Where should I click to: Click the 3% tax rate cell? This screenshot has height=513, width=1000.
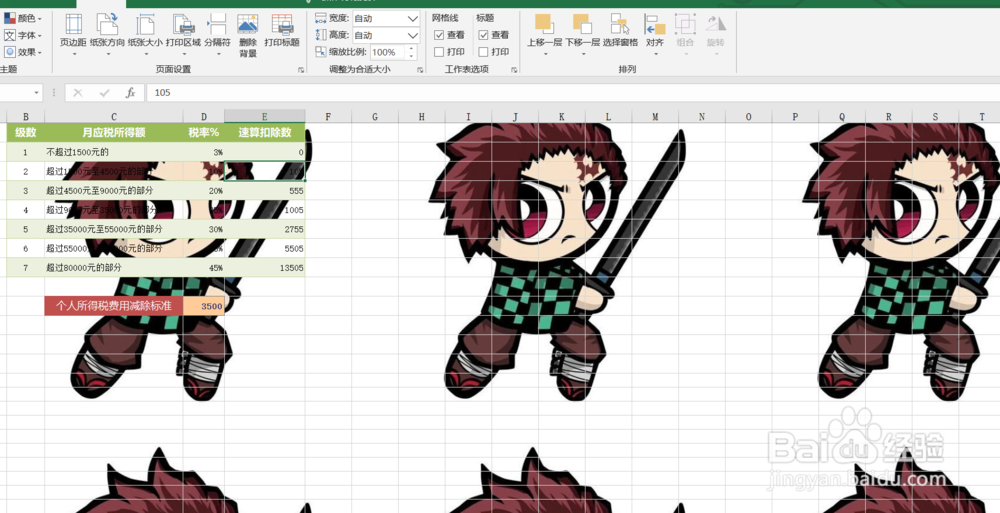[x=203, y=152]
